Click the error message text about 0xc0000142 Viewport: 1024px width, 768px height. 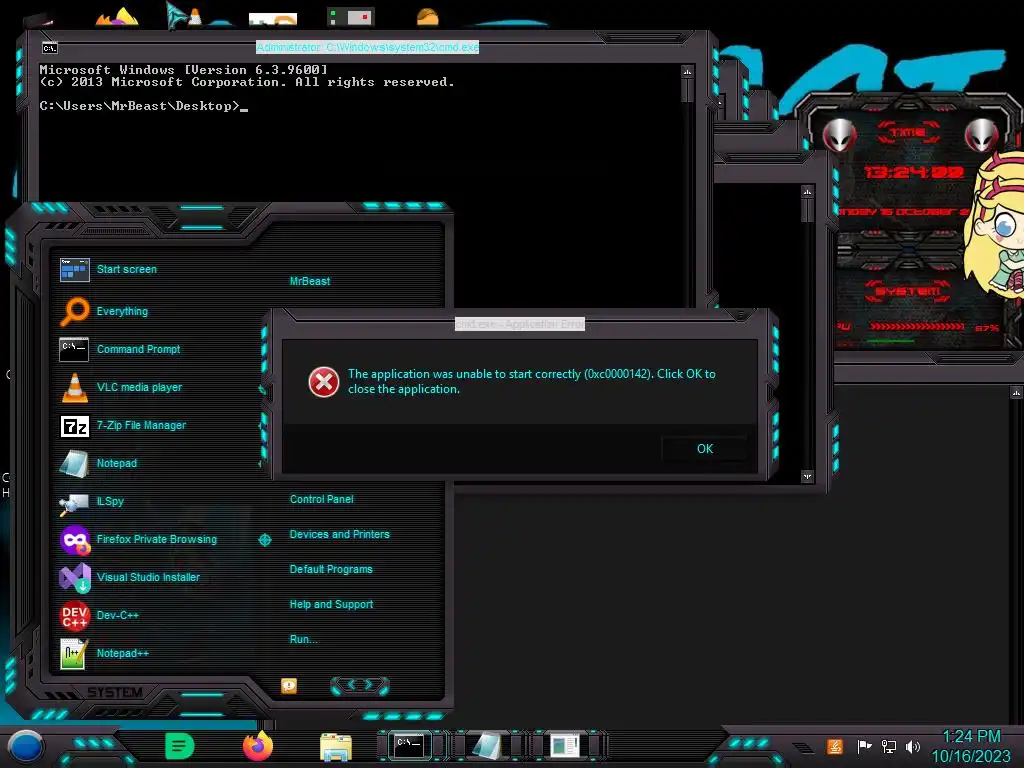pyautogui.click(x=532, y=381)
